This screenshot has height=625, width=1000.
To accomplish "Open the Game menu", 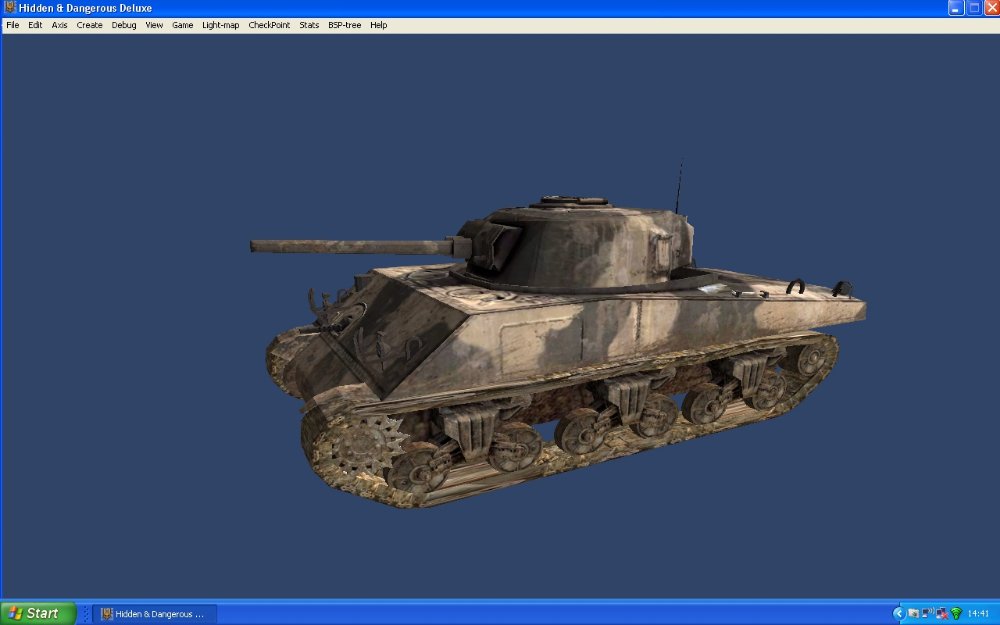I will pos(182,25).
